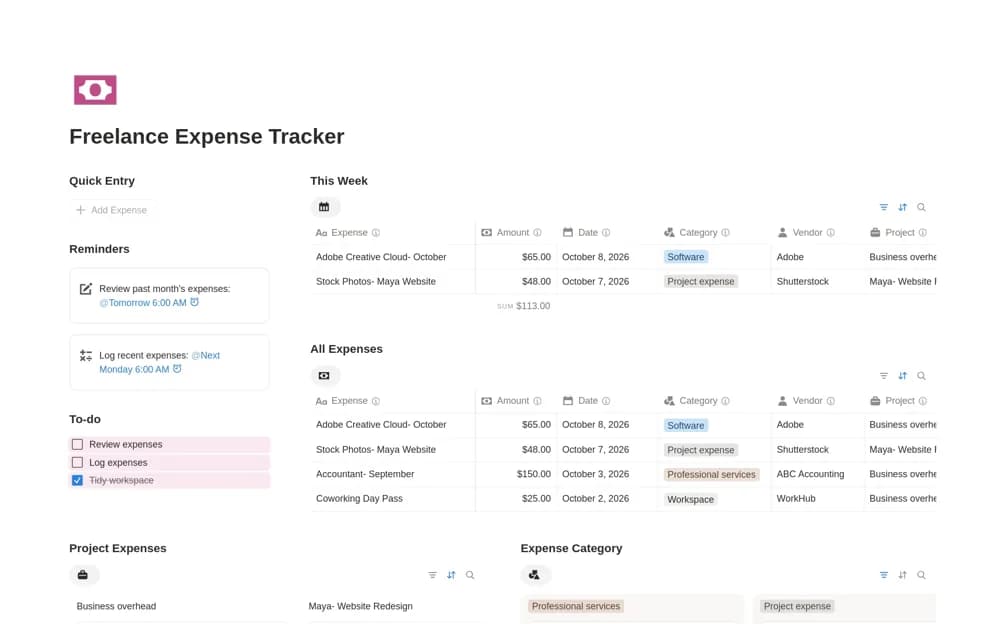Check the Review expenses to-do
Screen dimensions: 1000x624
click(78, 444)
